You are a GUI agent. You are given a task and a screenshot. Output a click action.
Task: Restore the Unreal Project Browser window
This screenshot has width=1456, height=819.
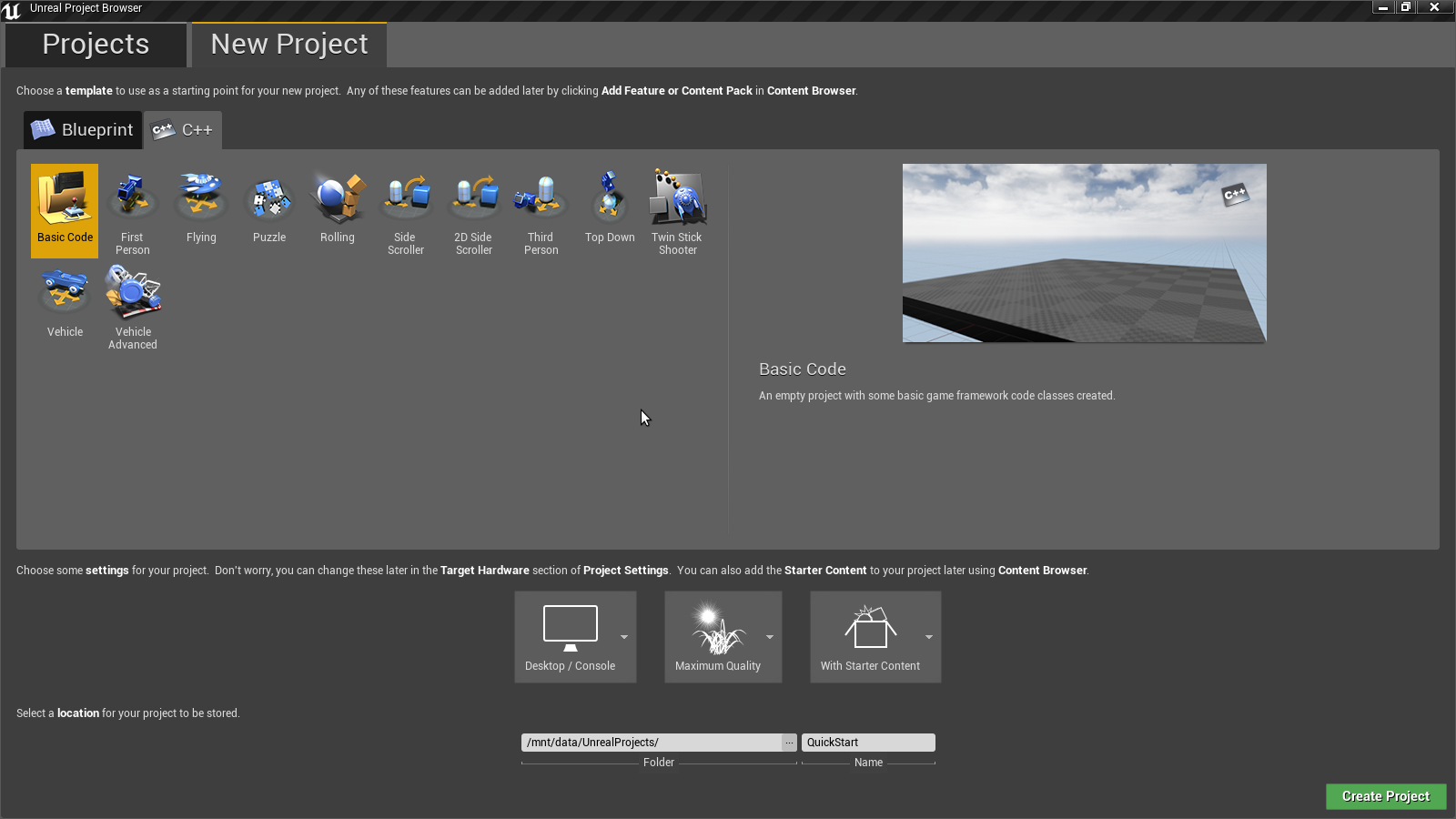point(1406,7)
